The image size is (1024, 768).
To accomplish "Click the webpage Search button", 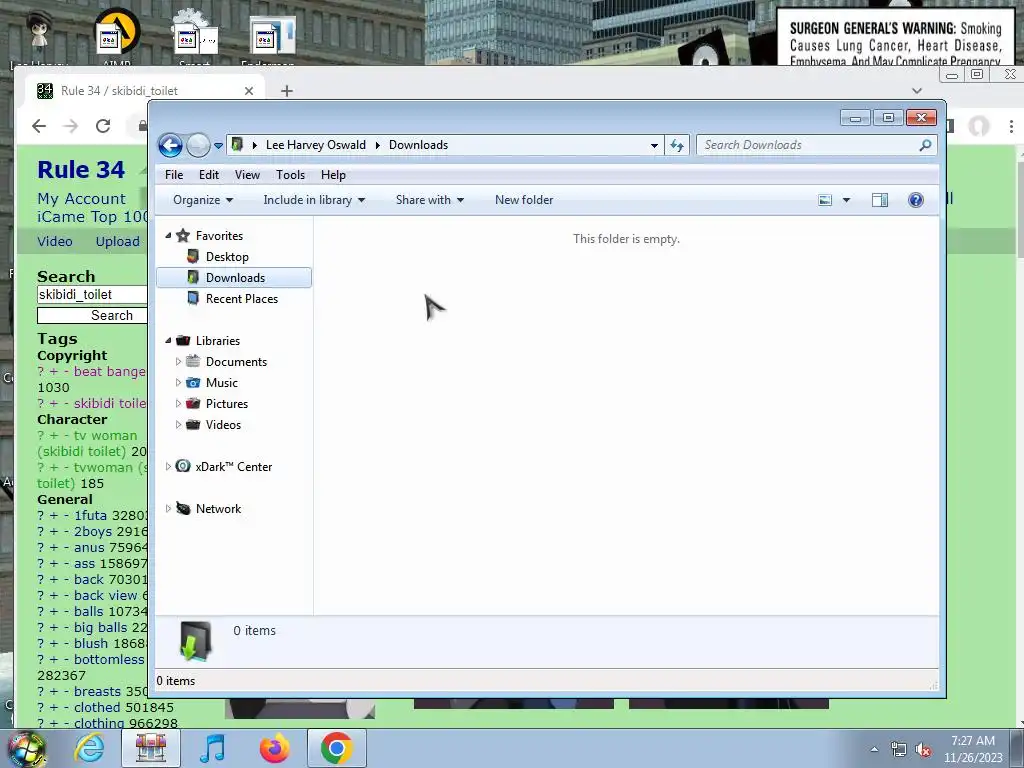I will (92, 315).
